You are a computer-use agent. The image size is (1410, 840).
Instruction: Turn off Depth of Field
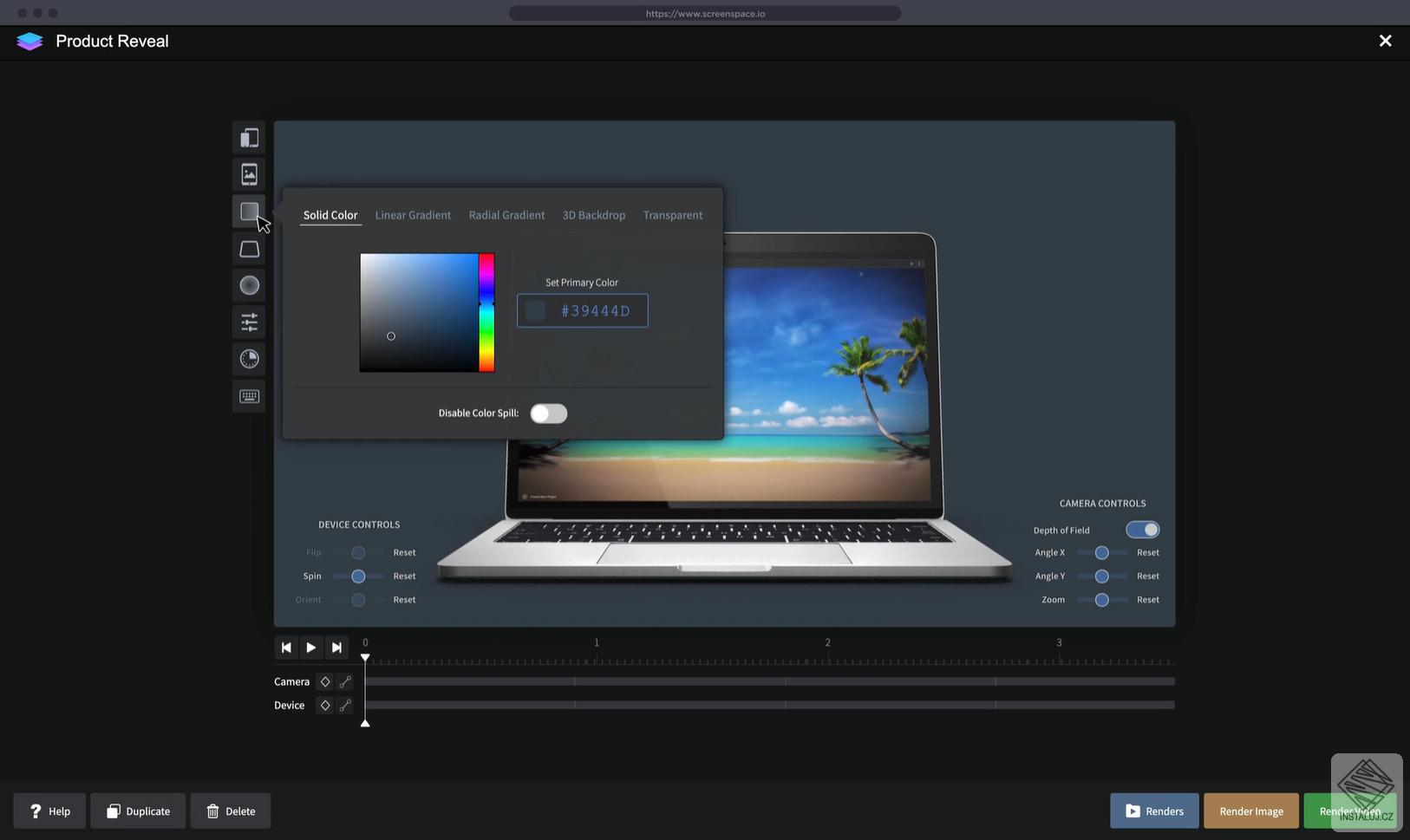(1143, 529)
